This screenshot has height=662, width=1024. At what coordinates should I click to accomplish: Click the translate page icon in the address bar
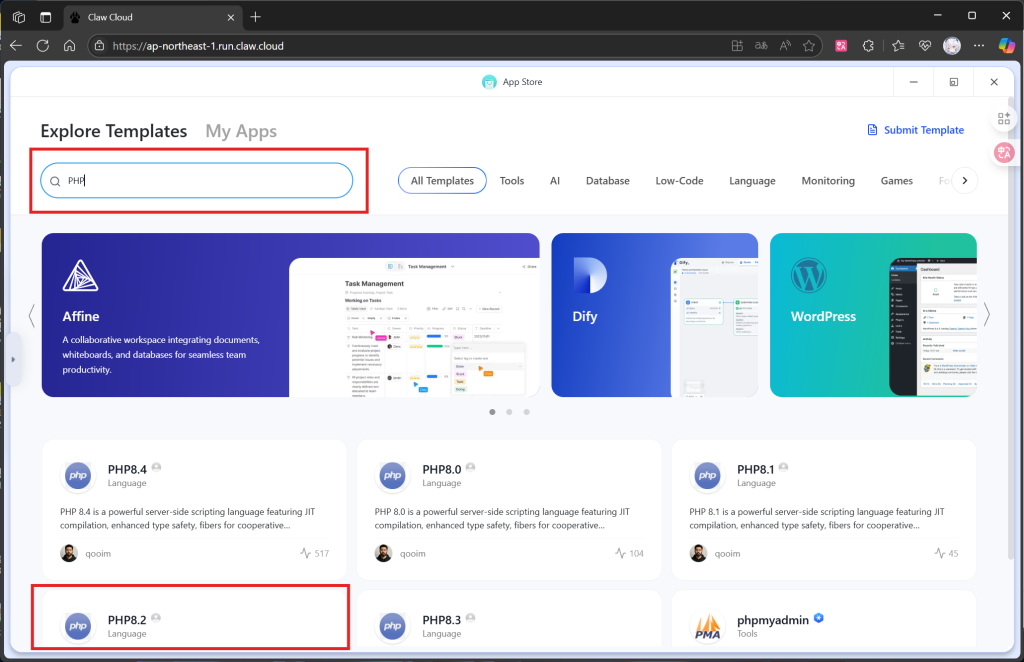[761, 46]
